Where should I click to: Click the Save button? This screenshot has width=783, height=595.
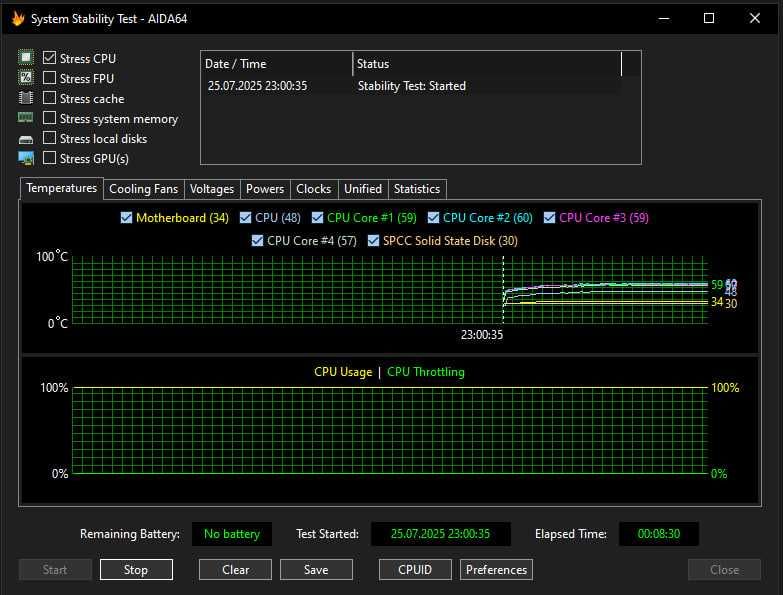coord(316,570)
